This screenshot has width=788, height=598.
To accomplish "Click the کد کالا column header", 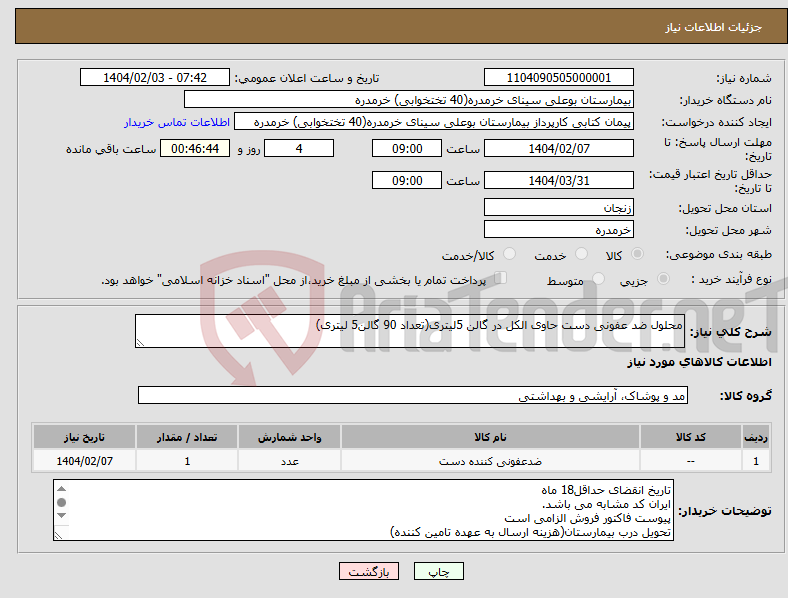I will pos(691,437).
